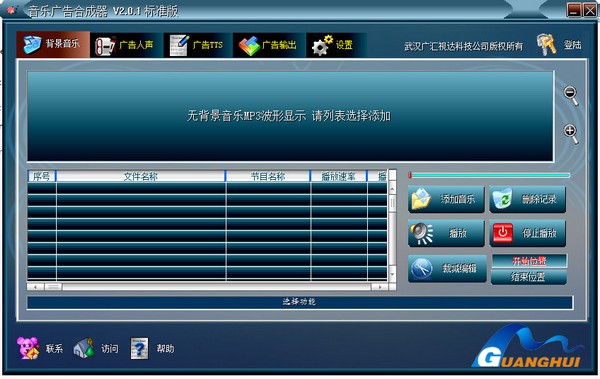The height and width of the screenshot is (379, 600).
Task: Click the 武汉广汇视达科技公司版权所有 copyright text
Action: [x=463, y=46]
